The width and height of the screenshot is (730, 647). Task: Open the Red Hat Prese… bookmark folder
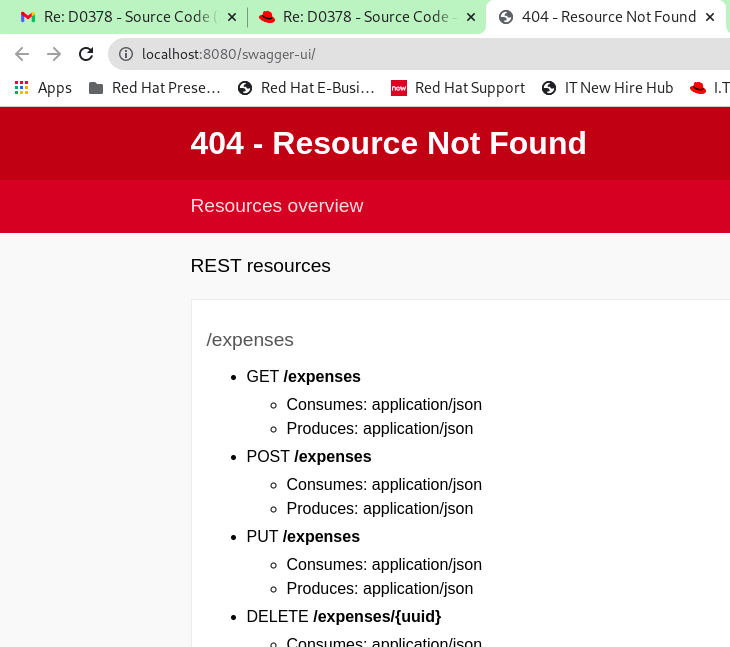pyautogui.click(x=155, y=88)
